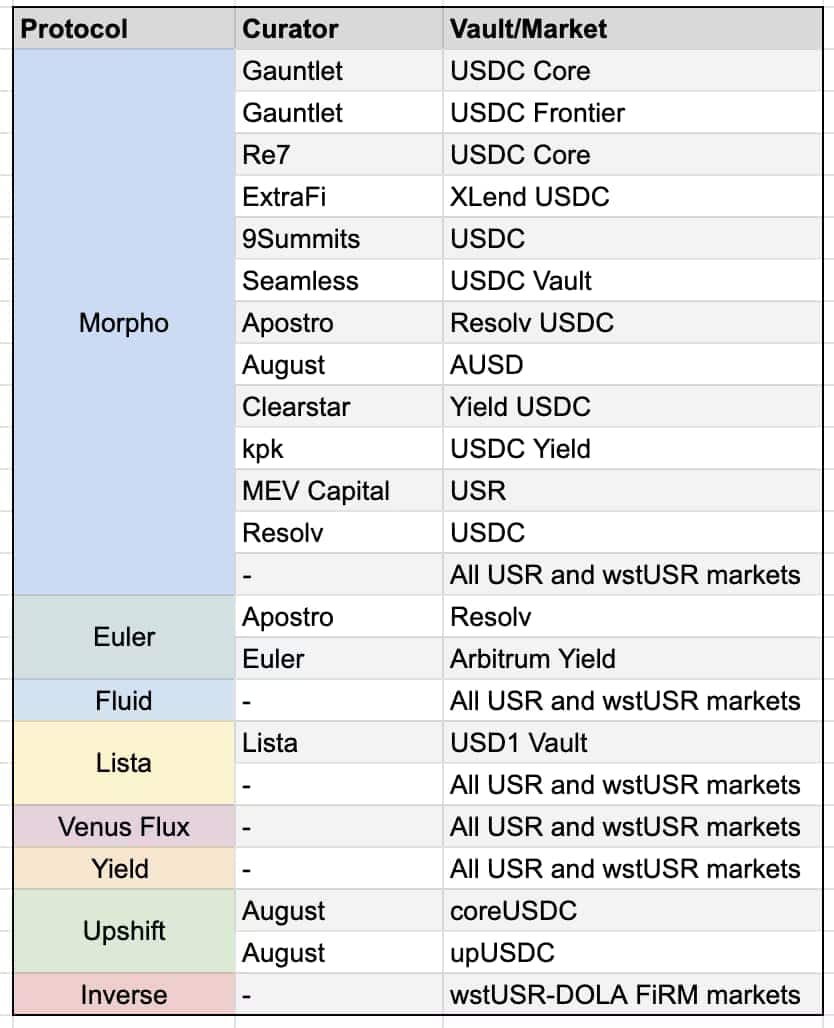
Task: Select the Resolv USDC vault cell
Action: (532, 323)
